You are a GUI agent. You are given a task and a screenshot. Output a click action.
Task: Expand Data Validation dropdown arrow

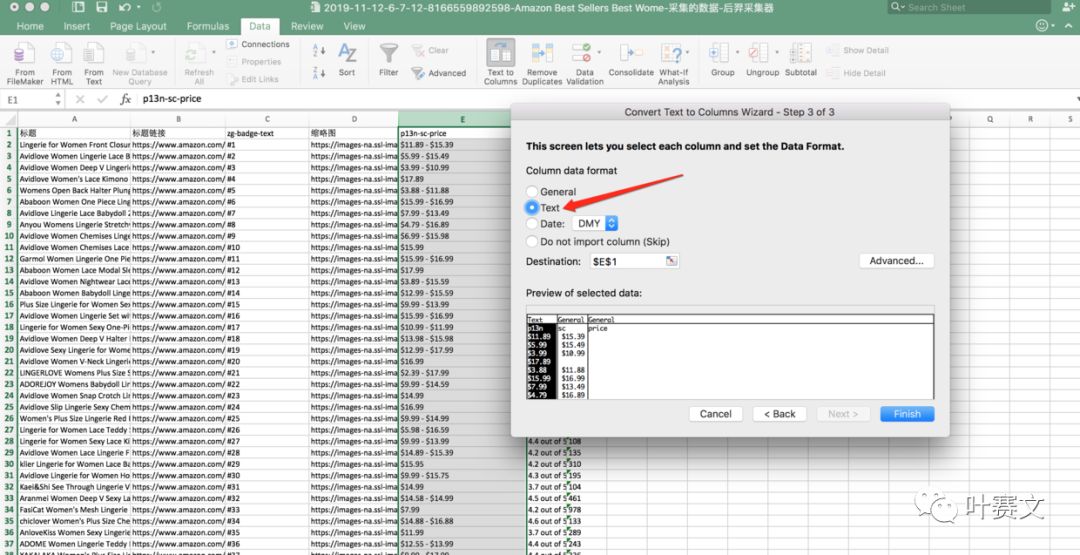pos(599,52)
